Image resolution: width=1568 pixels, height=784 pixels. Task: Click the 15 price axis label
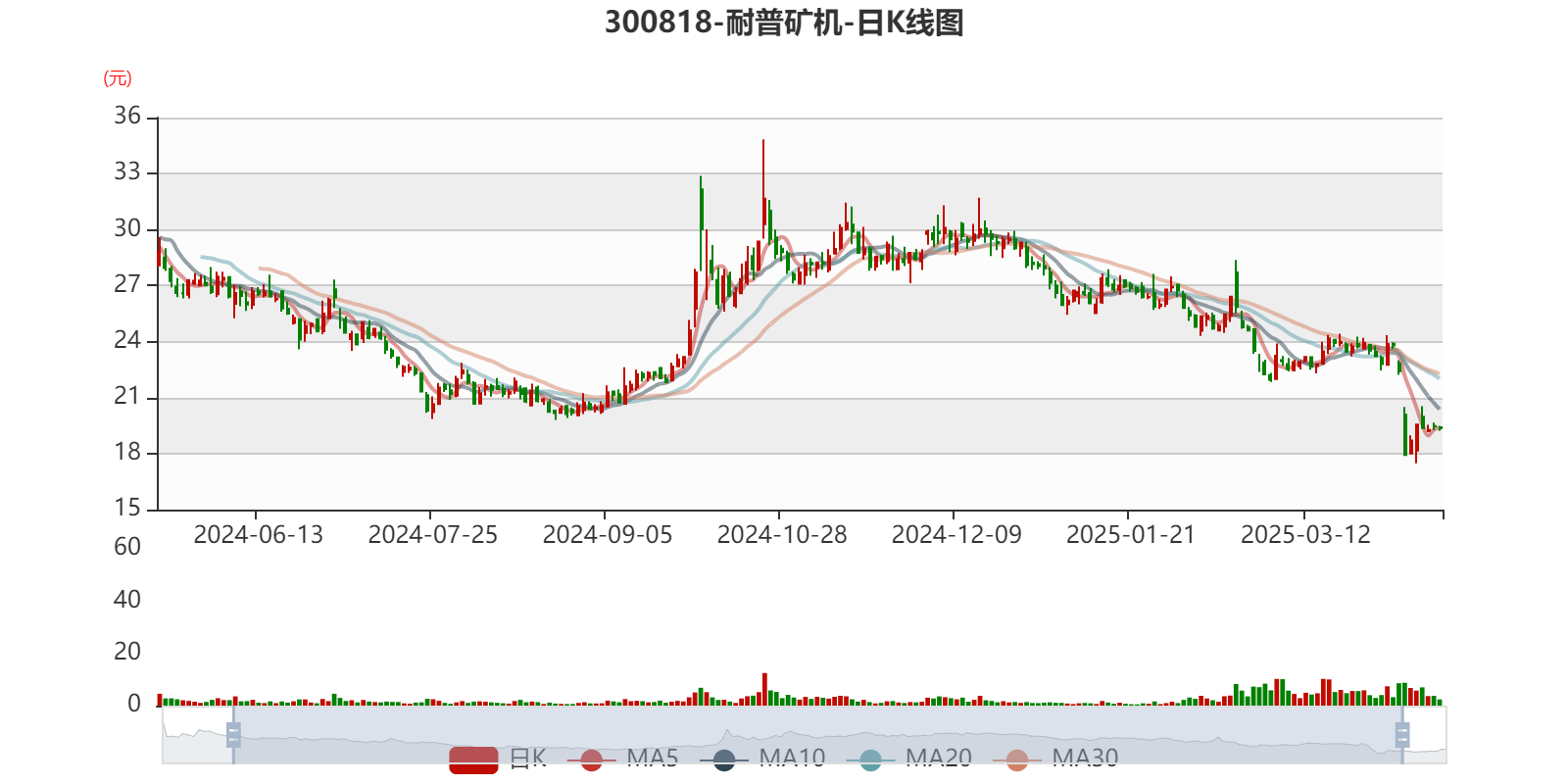coord(127,508)
